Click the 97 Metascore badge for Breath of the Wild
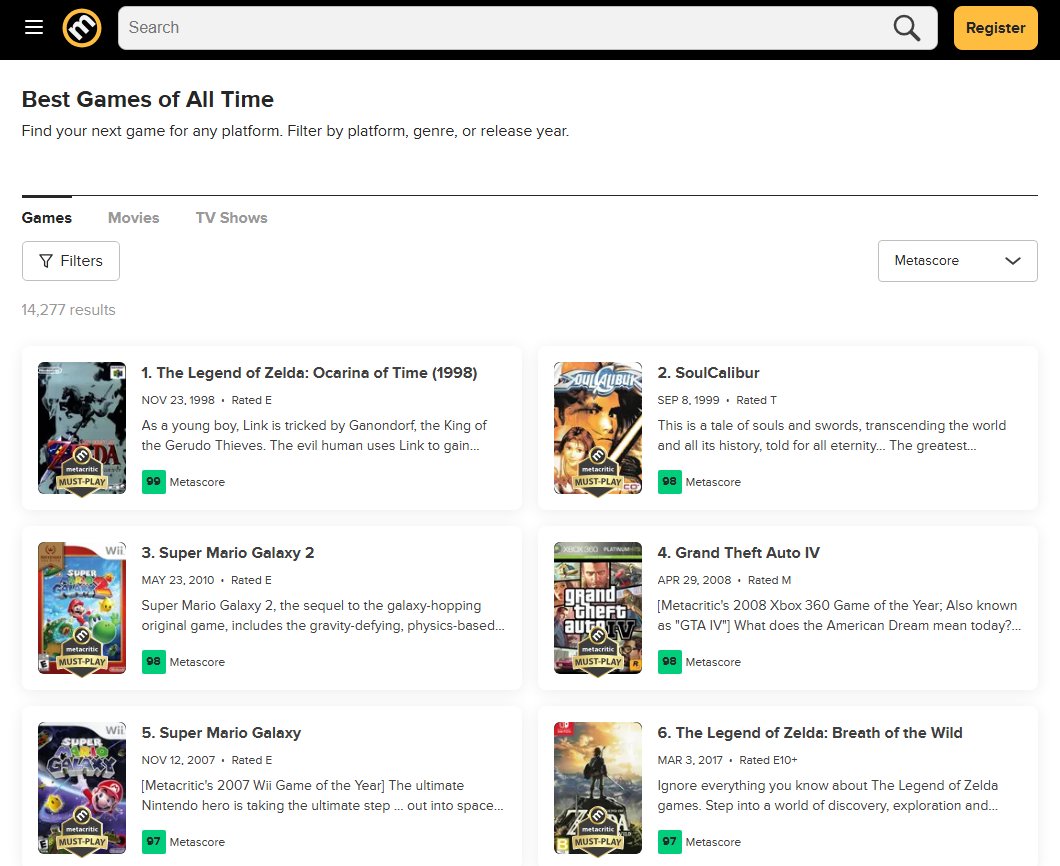1060x866 pixels. pyautogui.click(x=669, y=842)
